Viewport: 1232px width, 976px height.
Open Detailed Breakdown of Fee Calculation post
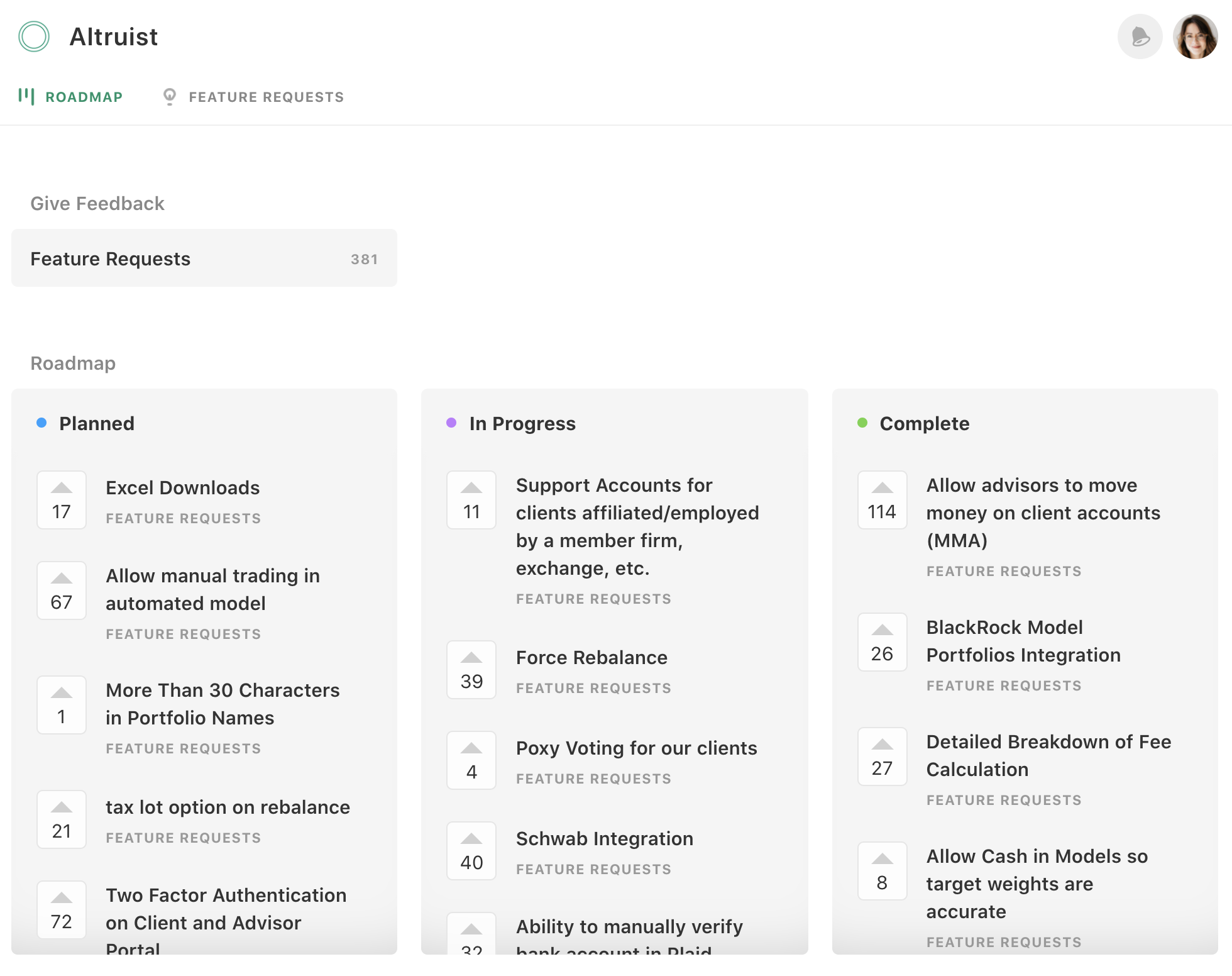[x=1048, y=756]
